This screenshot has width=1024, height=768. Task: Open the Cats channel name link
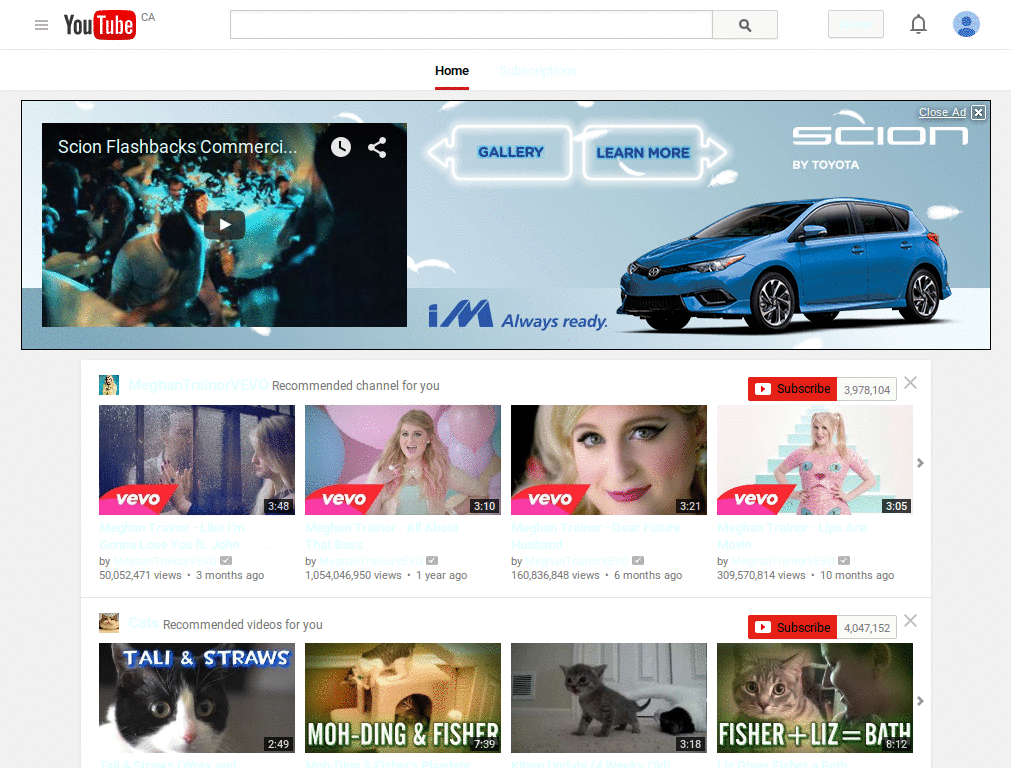[143, 624]
